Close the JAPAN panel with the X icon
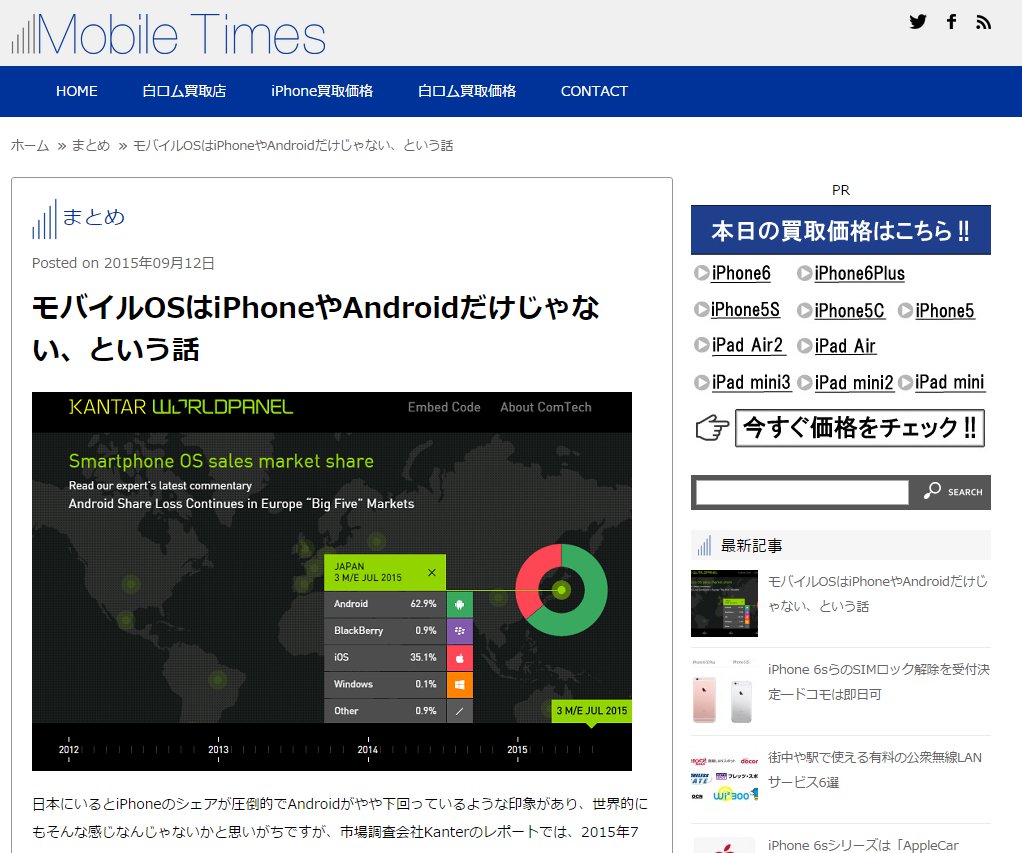This screenshot has height=853, width=1022. tap(431, 572)
